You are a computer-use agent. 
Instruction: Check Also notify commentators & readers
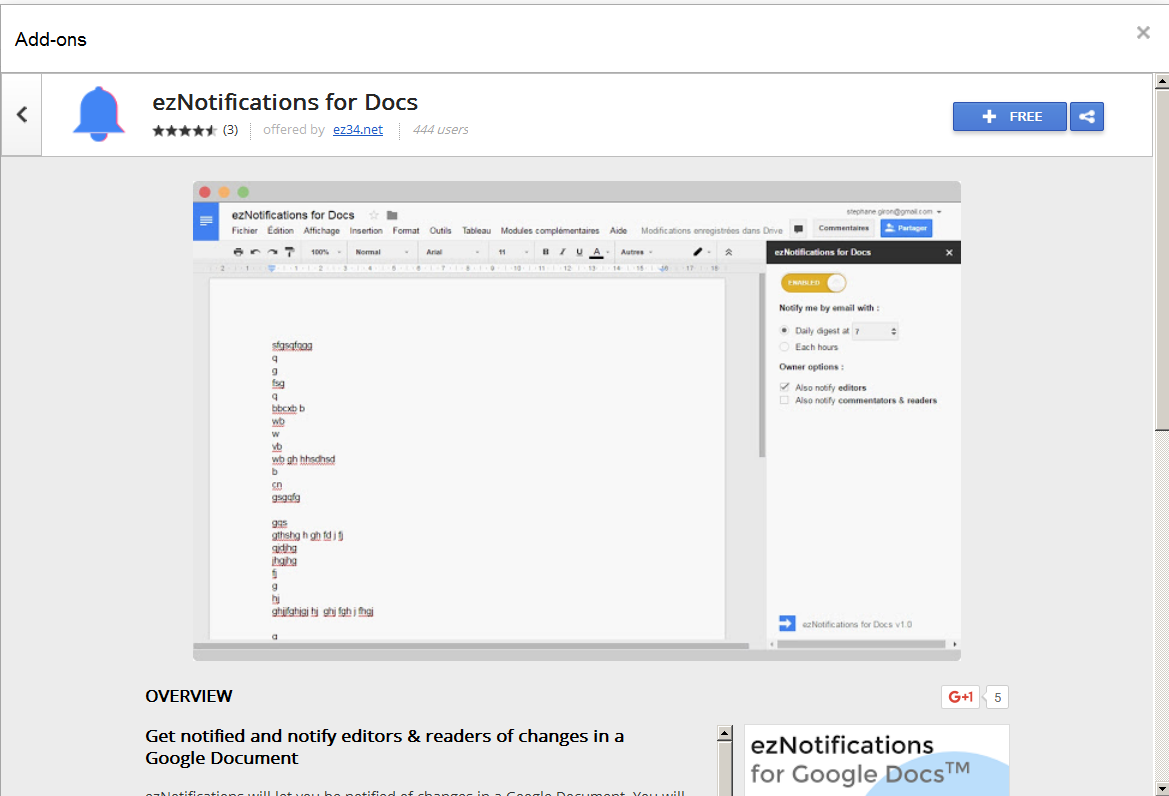click(x=784, y=400)
